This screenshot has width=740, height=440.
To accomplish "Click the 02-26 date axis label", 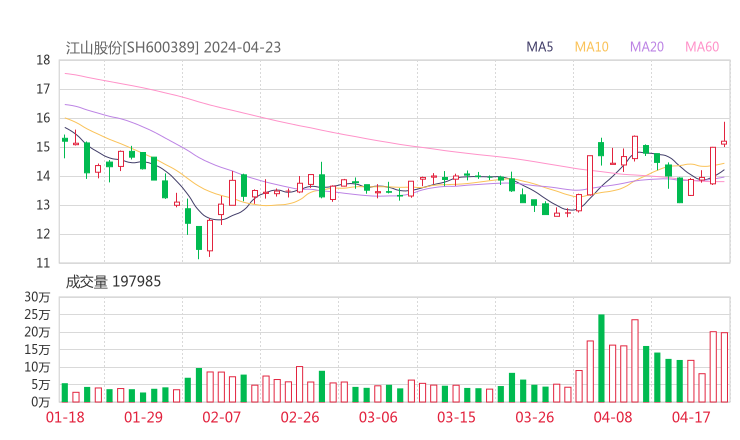I will click(300, 417).
